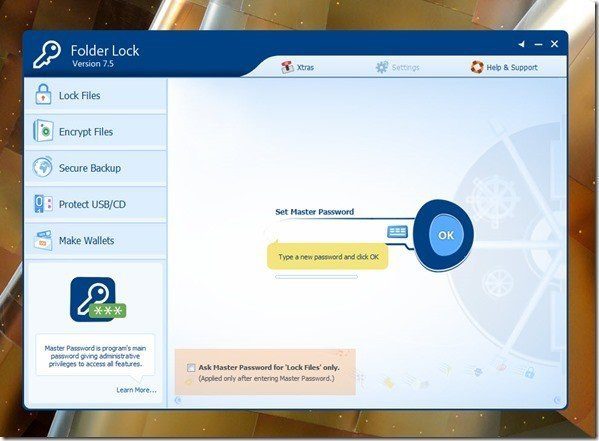Screen dimensions: 599x441
Task: Click the padlock icon beside Lock Files
Action: [x=43, y=94]
